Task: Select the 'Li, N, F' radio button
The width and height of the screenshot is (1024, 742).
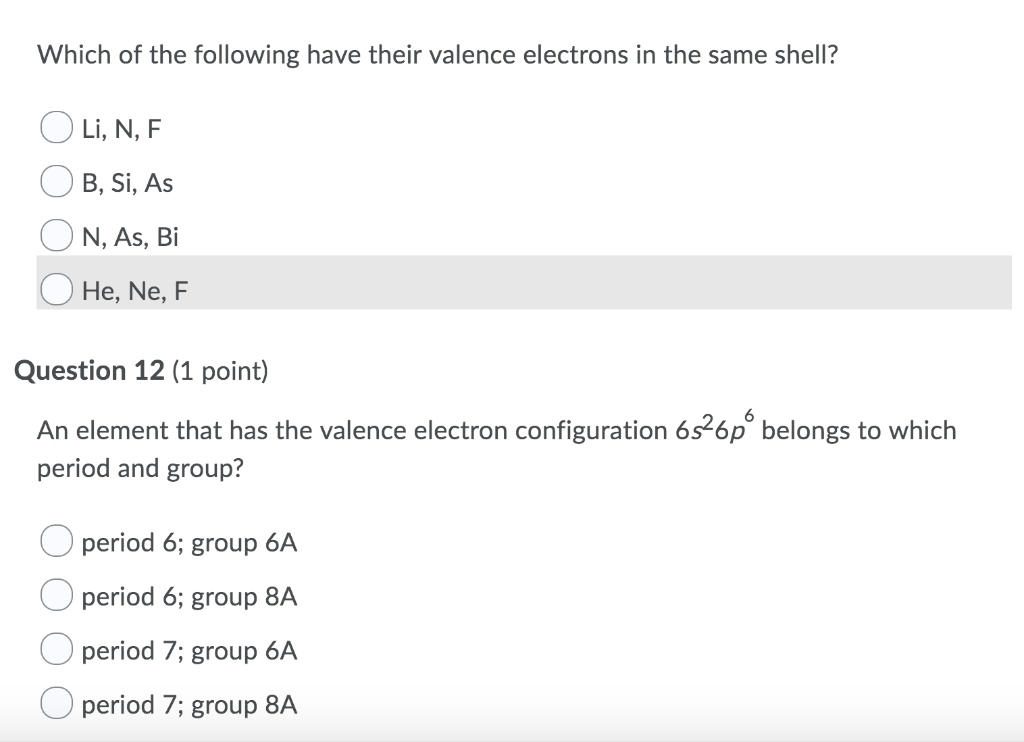Action: [57, 127]
